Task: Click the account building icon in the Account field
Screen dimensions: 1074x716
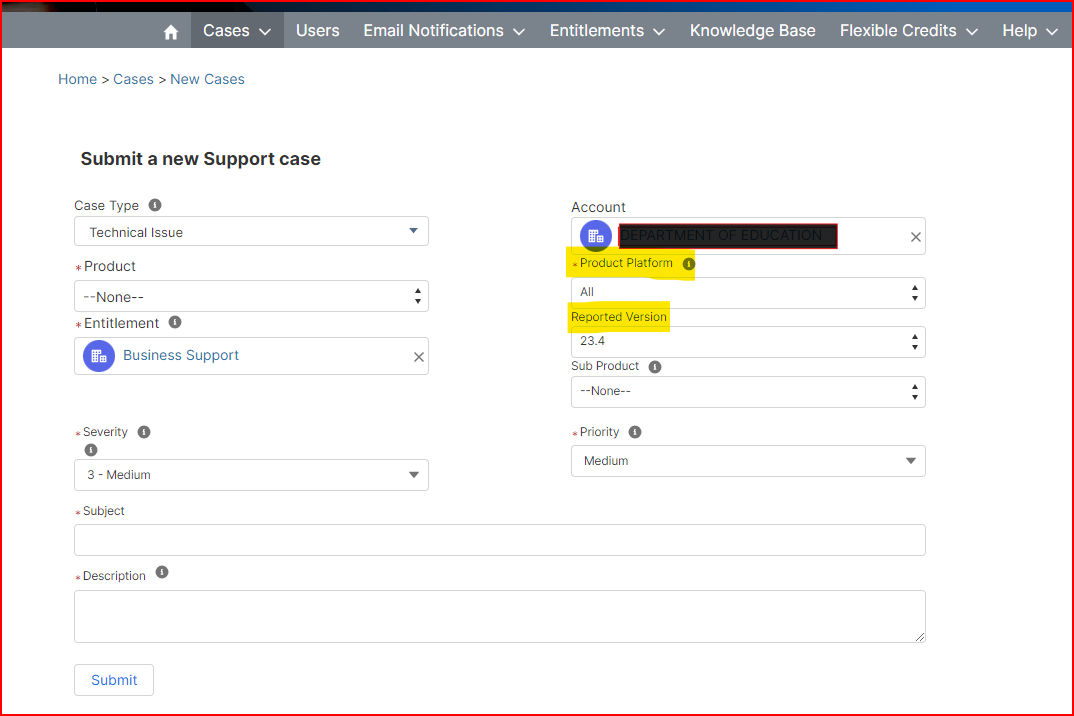Action: (x=595, y=235)
